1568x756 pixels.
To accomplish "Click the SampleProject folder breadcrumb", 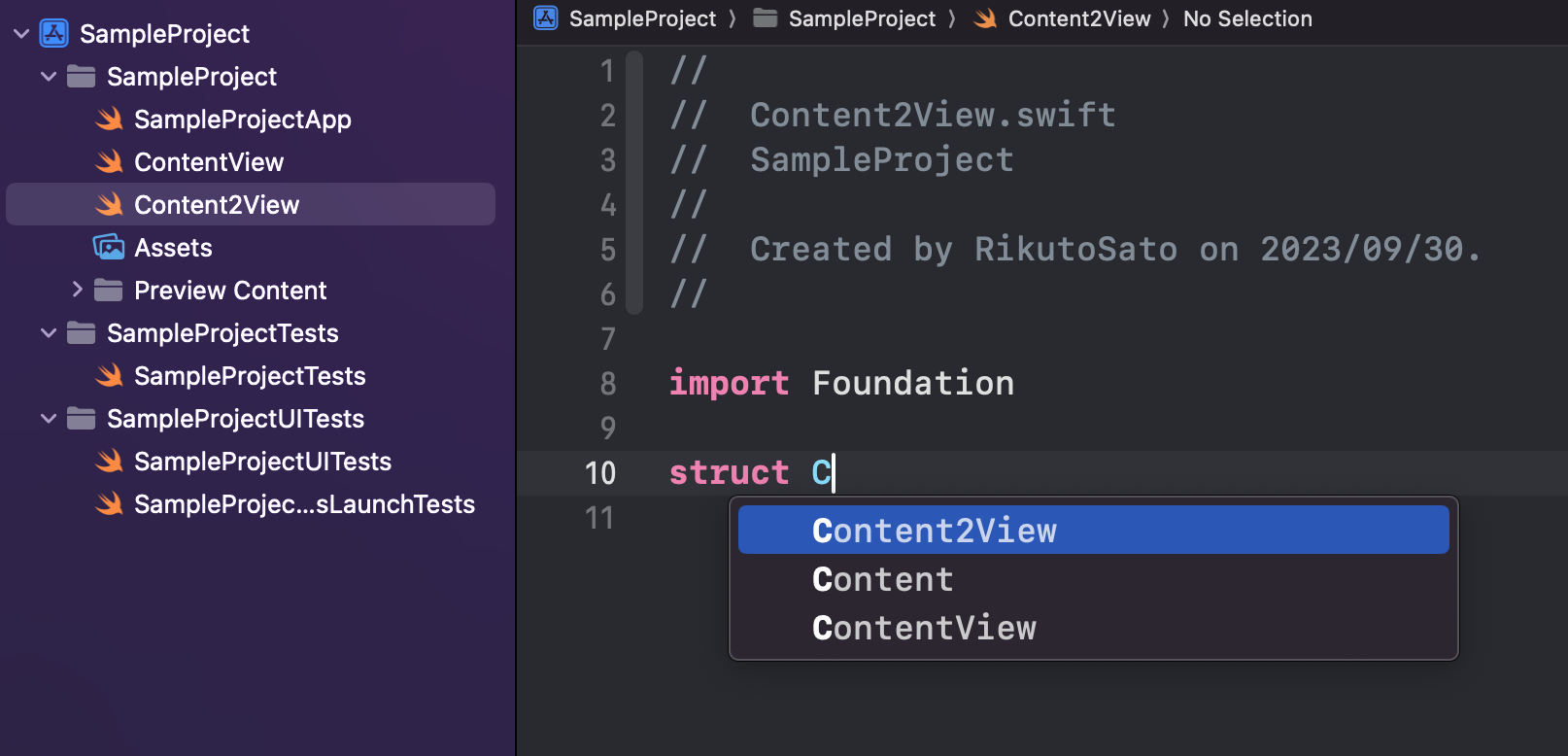I will [x=861, y=18].
